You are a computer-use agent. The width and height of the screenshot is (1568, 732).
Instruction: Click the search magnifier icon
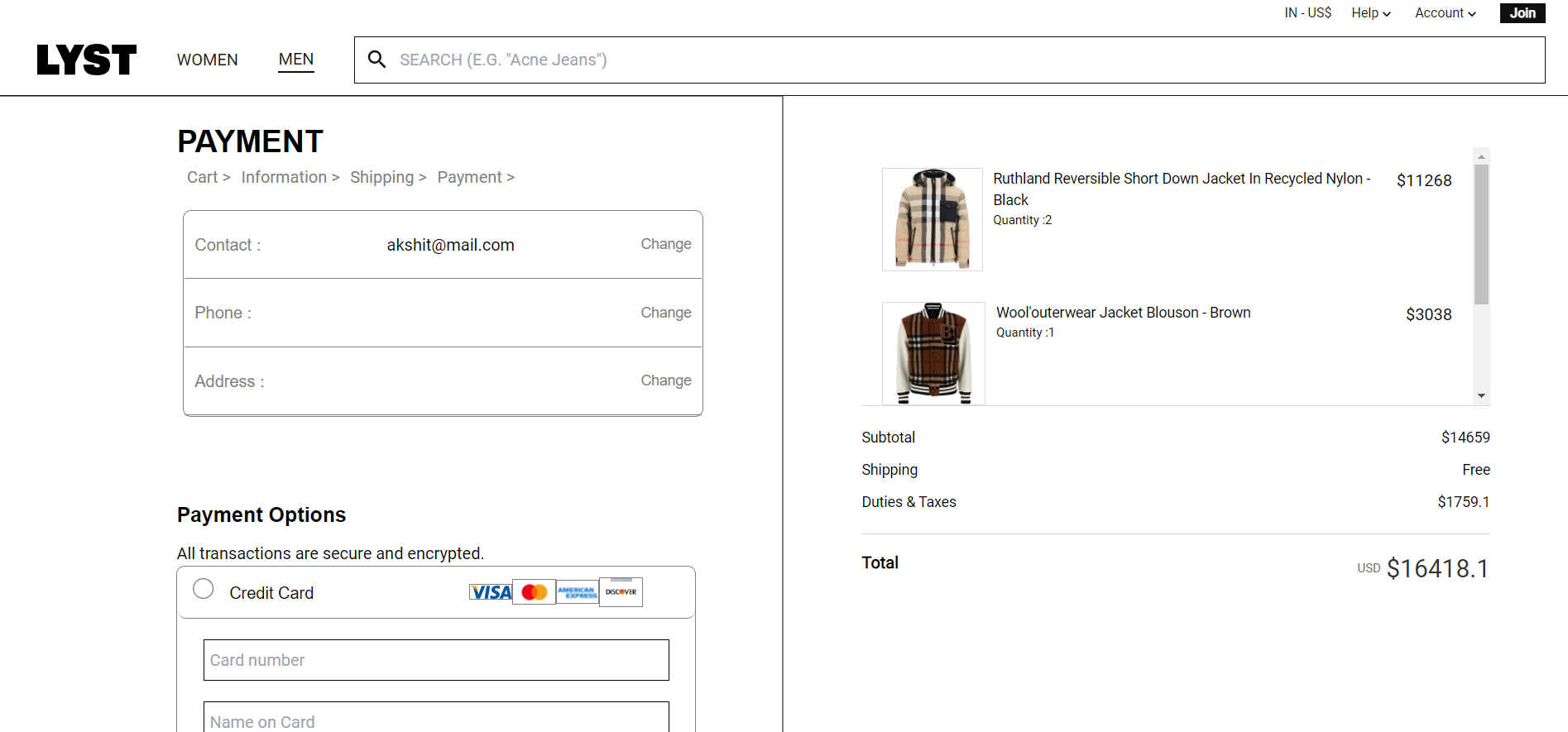pos(376,60)
